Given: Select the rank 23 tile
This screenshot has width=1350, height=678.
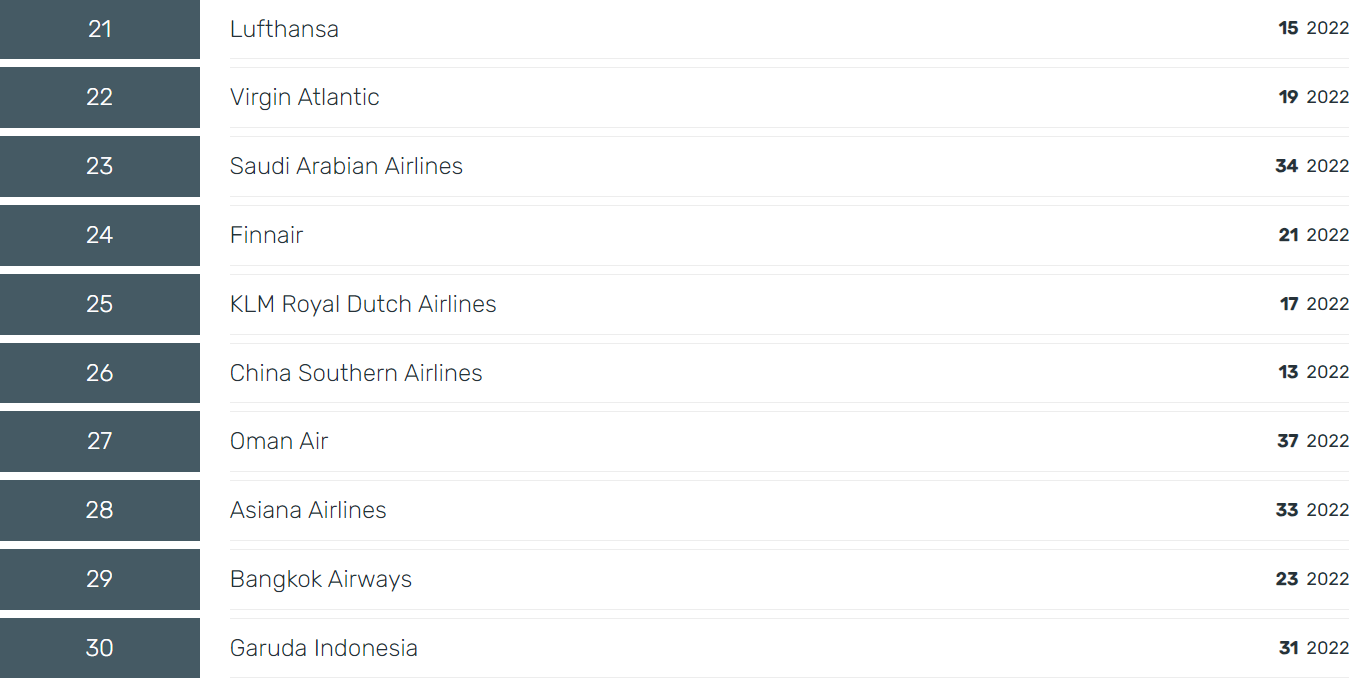Looking at the screenshot, I should [100, 166].
